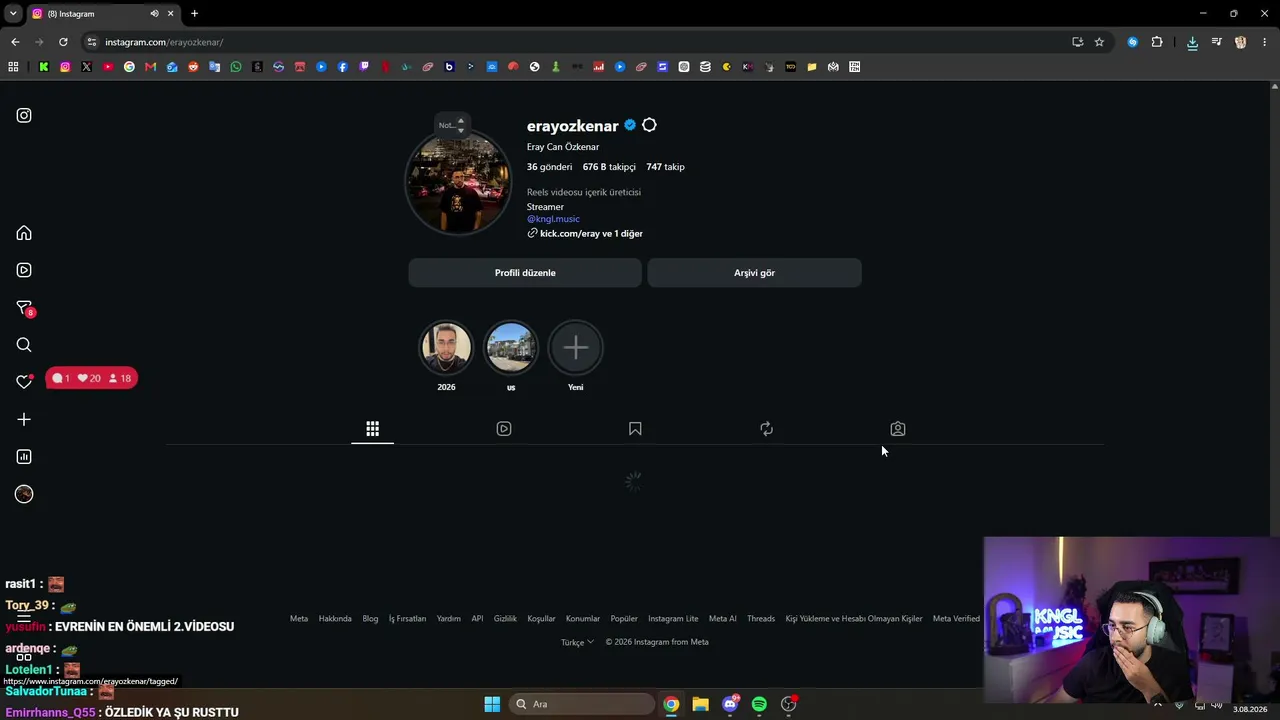1280x720 pixels.
Task: Open the Instagram bookmark in bookmarks bar
Action: pos(65,67)
